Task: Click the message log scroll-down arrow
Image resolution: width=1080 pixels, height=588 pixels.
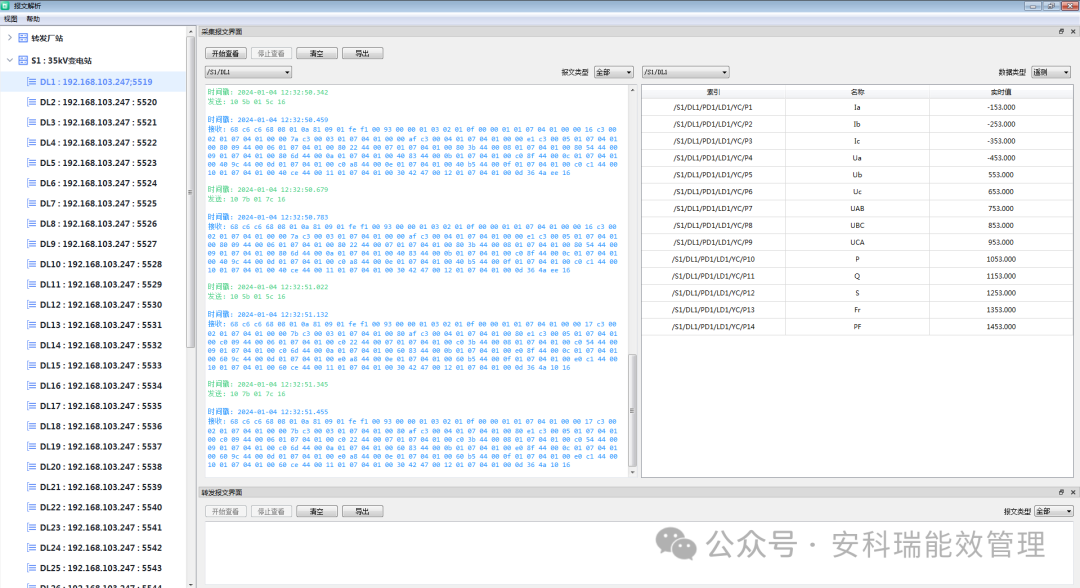Action: tap(632, 473)
